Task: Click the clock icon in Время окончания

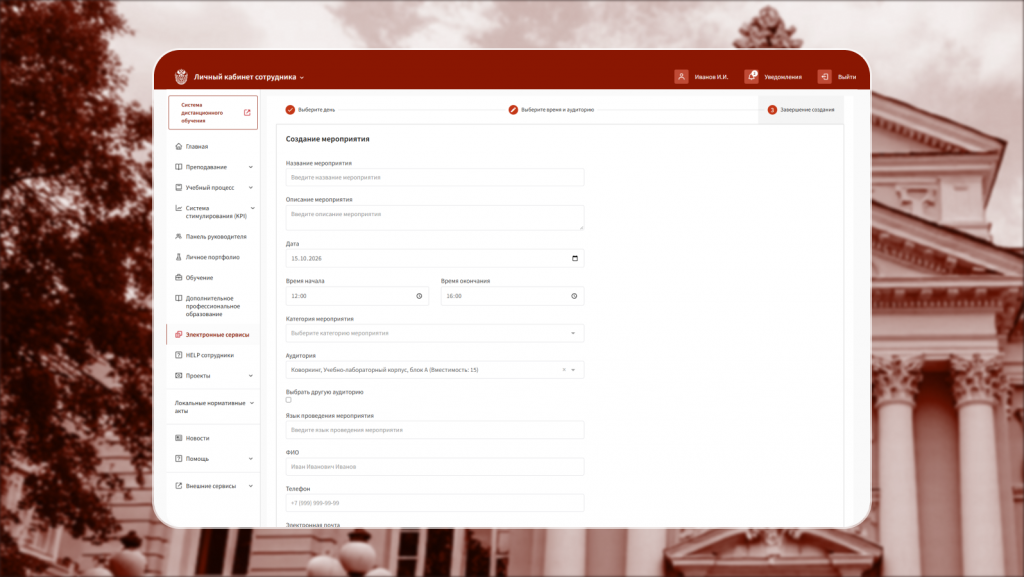Action: pyautogui.click(x=574, y=296)
